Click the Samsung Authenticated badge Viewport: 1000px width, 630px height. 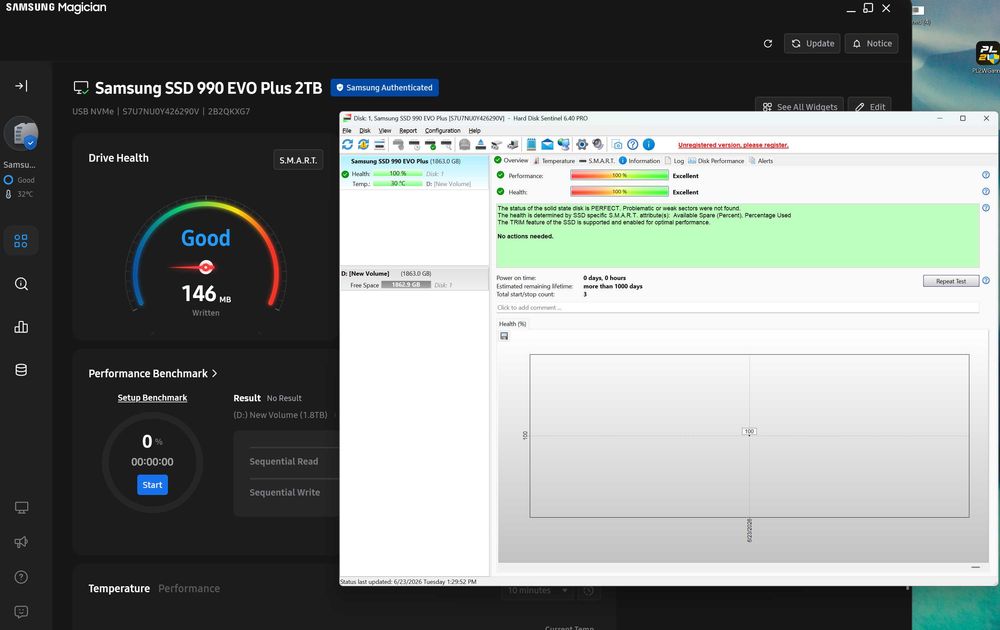(385, 87)
